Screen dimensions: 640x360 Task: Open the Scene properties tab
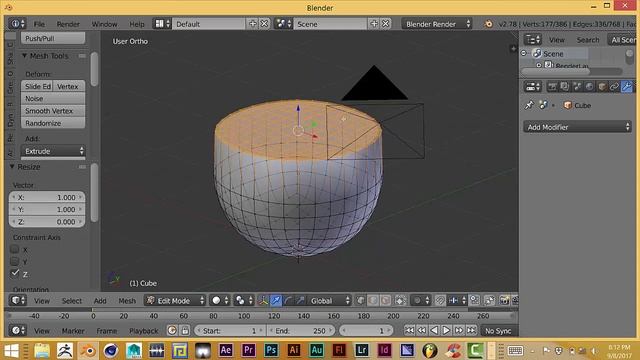tap(577, 87)
